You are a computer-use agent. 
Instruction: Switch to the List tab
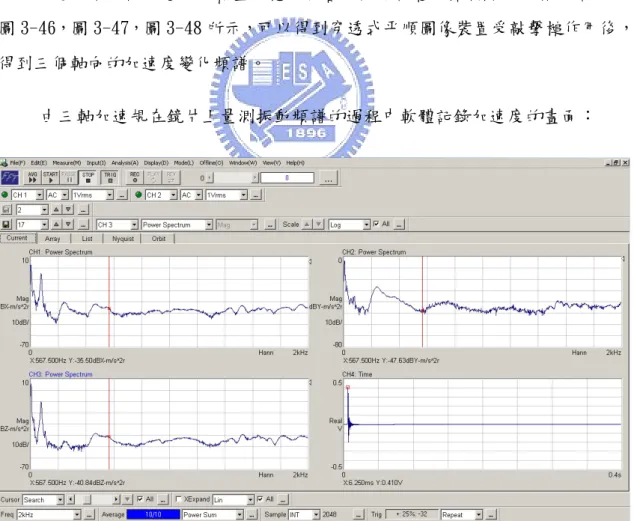coord(87,238)
